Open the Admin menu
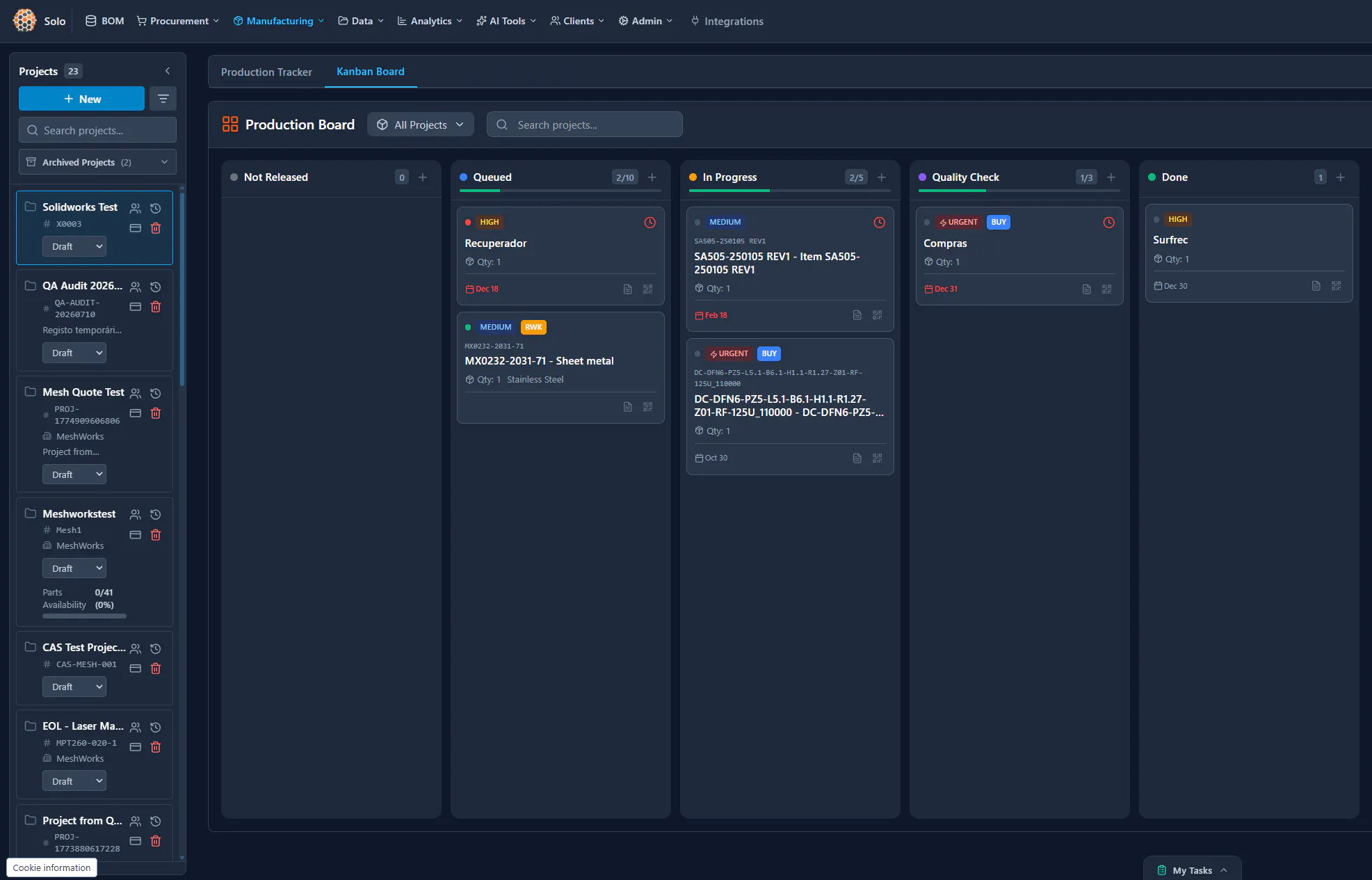This screenshot has width=1372, height=880. pos(645,21)
